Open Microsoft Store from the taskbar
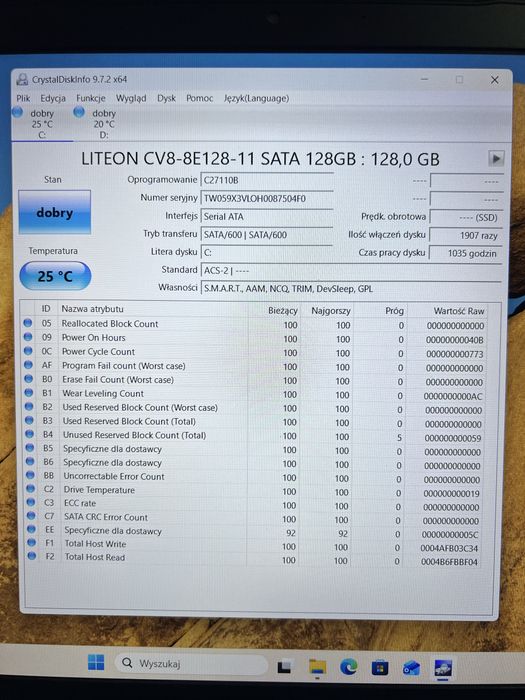Viewport: 525px width, 700px height. pos(379,668)
